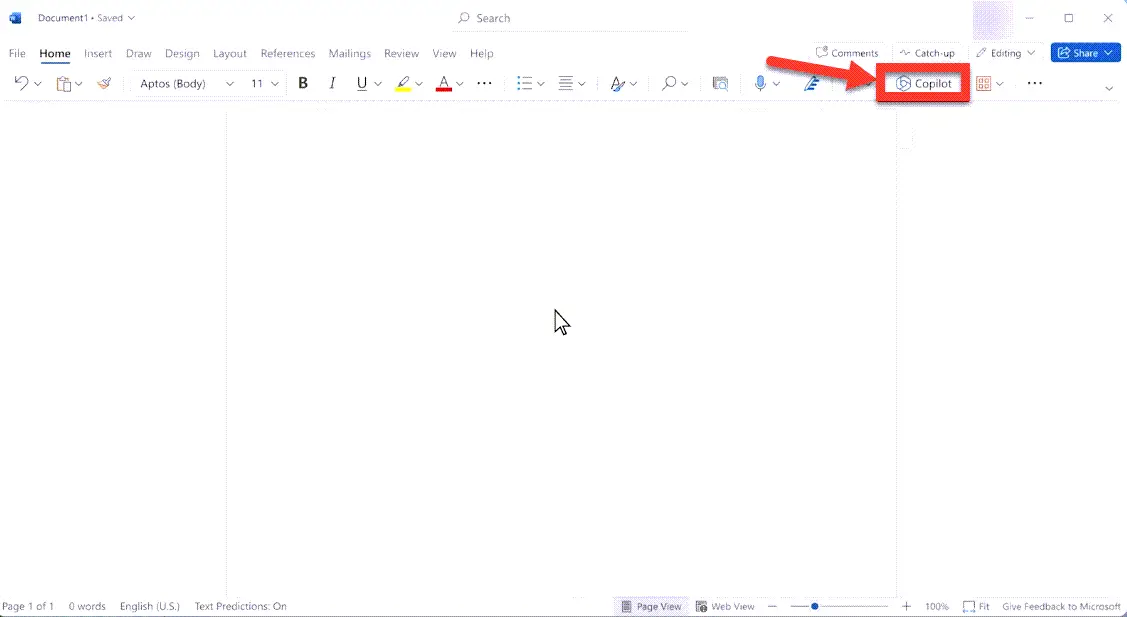
Task: Open the font color dropdown arrow
Action: [459, 84]
